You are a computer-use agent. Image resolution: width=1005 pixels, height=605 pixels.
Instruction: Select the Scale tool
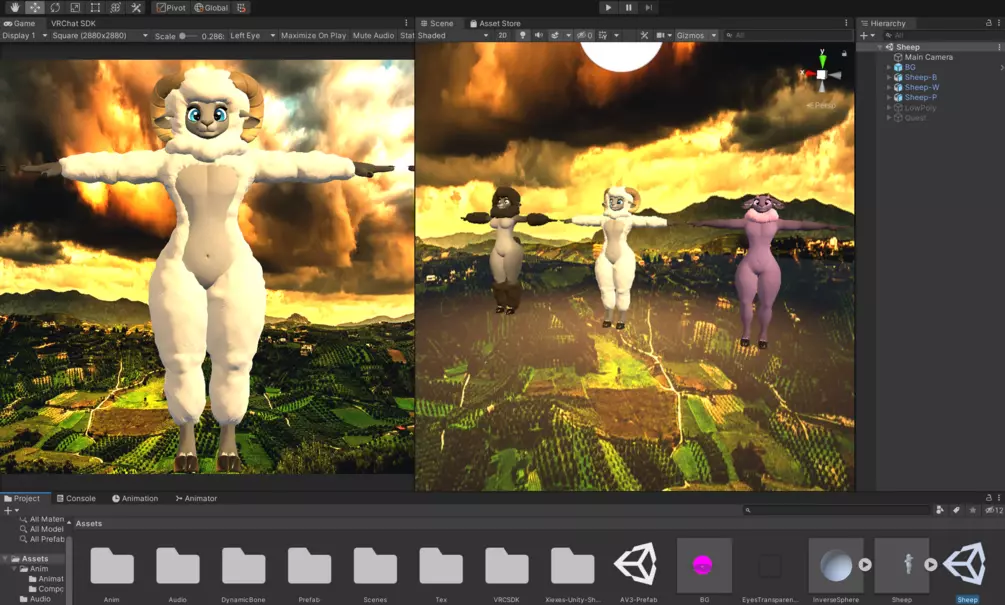[x=74, y=7]
